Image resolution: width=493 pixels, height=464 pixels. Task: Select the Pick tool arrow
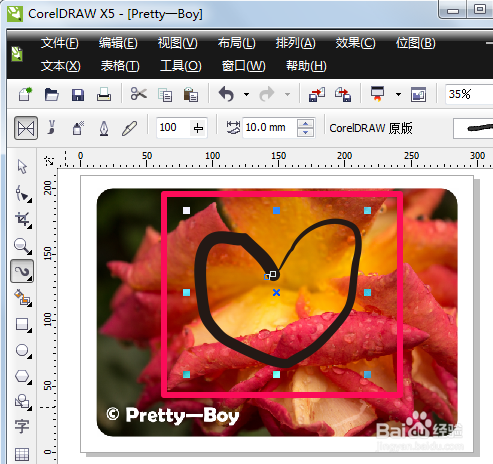click(22, 166)
